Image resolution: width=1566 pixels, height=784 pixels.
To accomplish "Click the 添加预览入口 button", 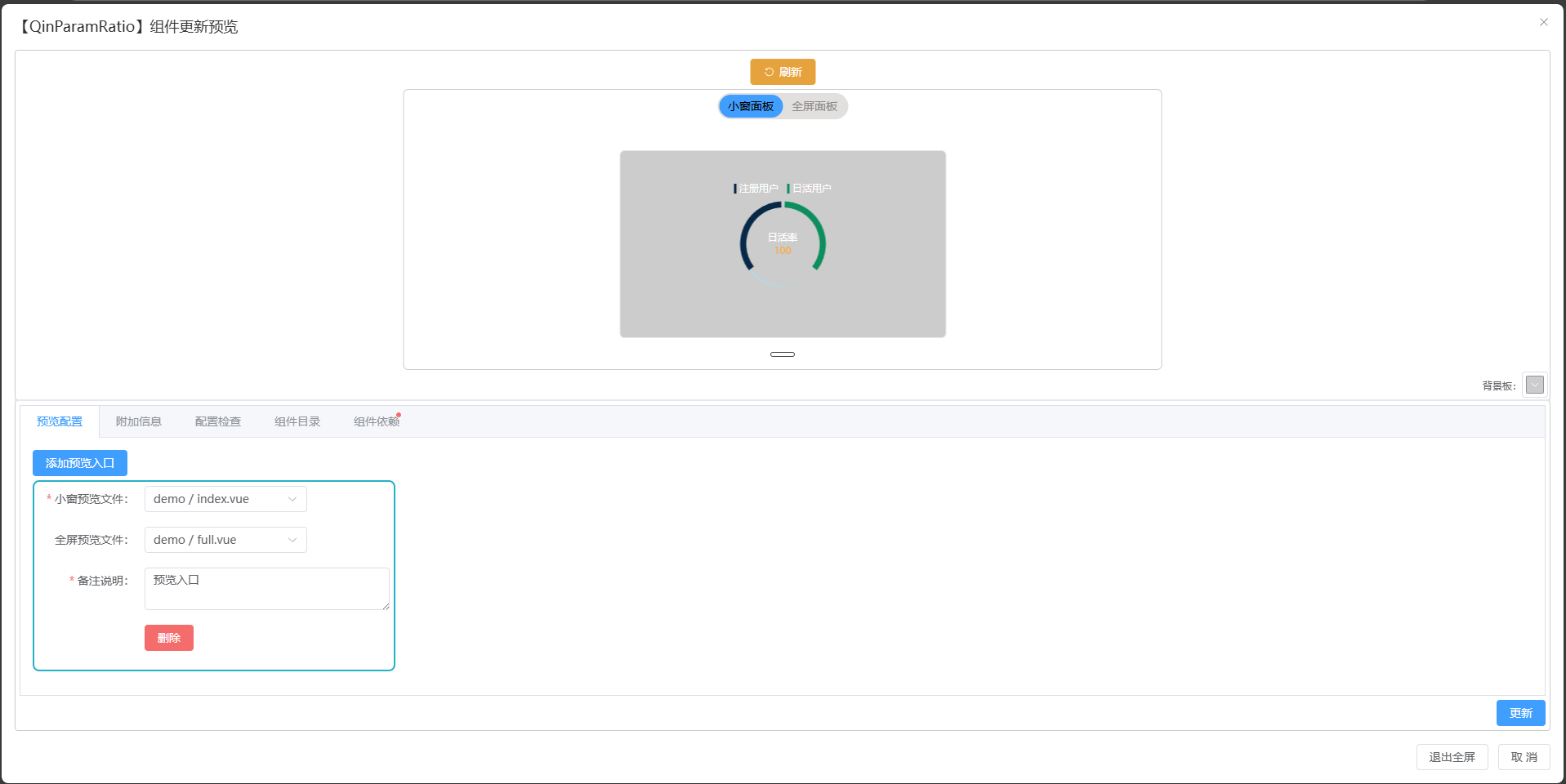I will click(x=80, y=463).
